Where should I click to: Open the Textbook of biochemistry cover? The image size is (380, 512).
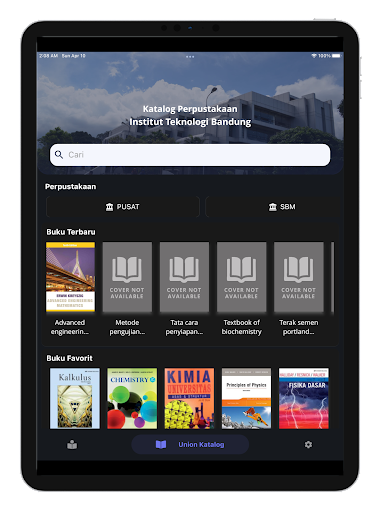pyautogui.click(x=242, y=277)
